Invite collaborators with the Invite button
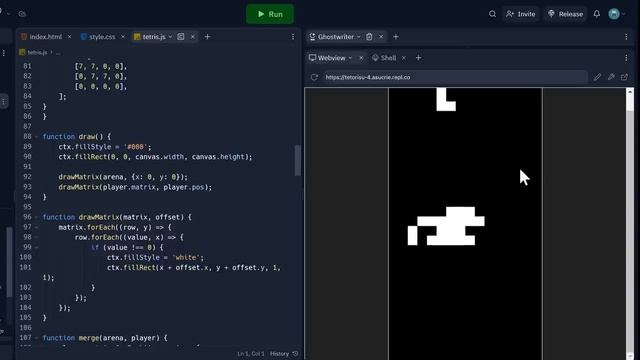 [521, 14]
